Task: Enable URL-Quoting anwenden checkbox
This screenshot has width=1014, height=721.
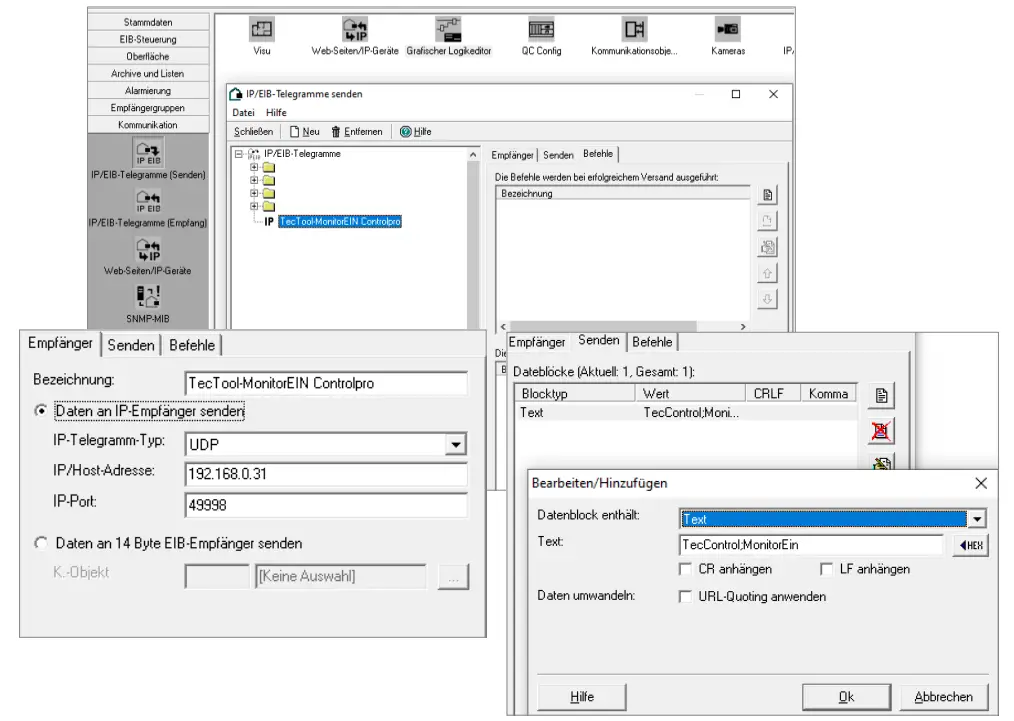Action: point(685,596)
